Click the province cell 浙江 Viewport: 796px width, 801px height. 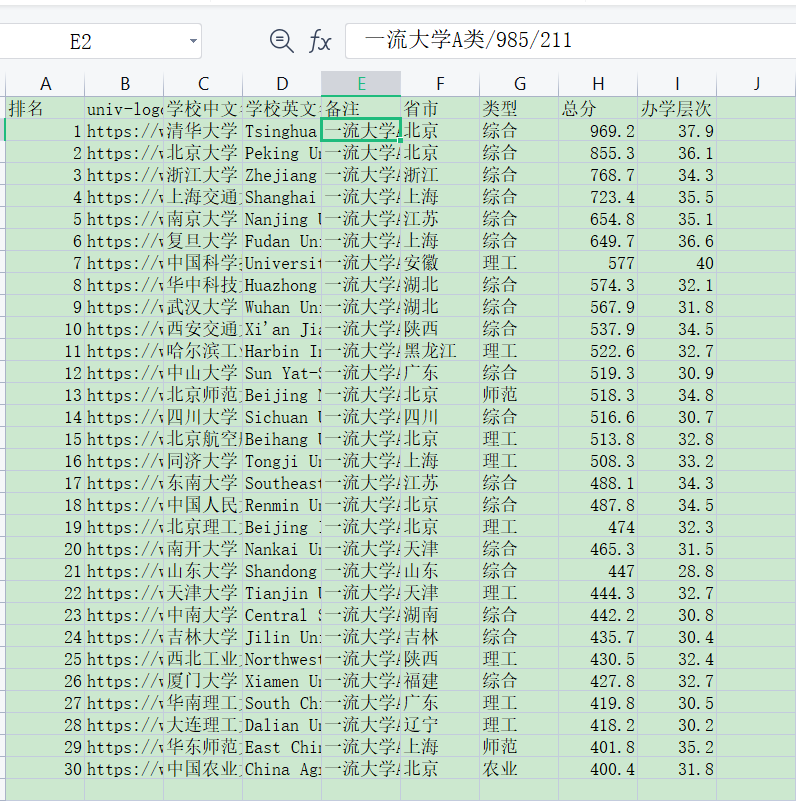pyautogui.click(x=440, y=175)
